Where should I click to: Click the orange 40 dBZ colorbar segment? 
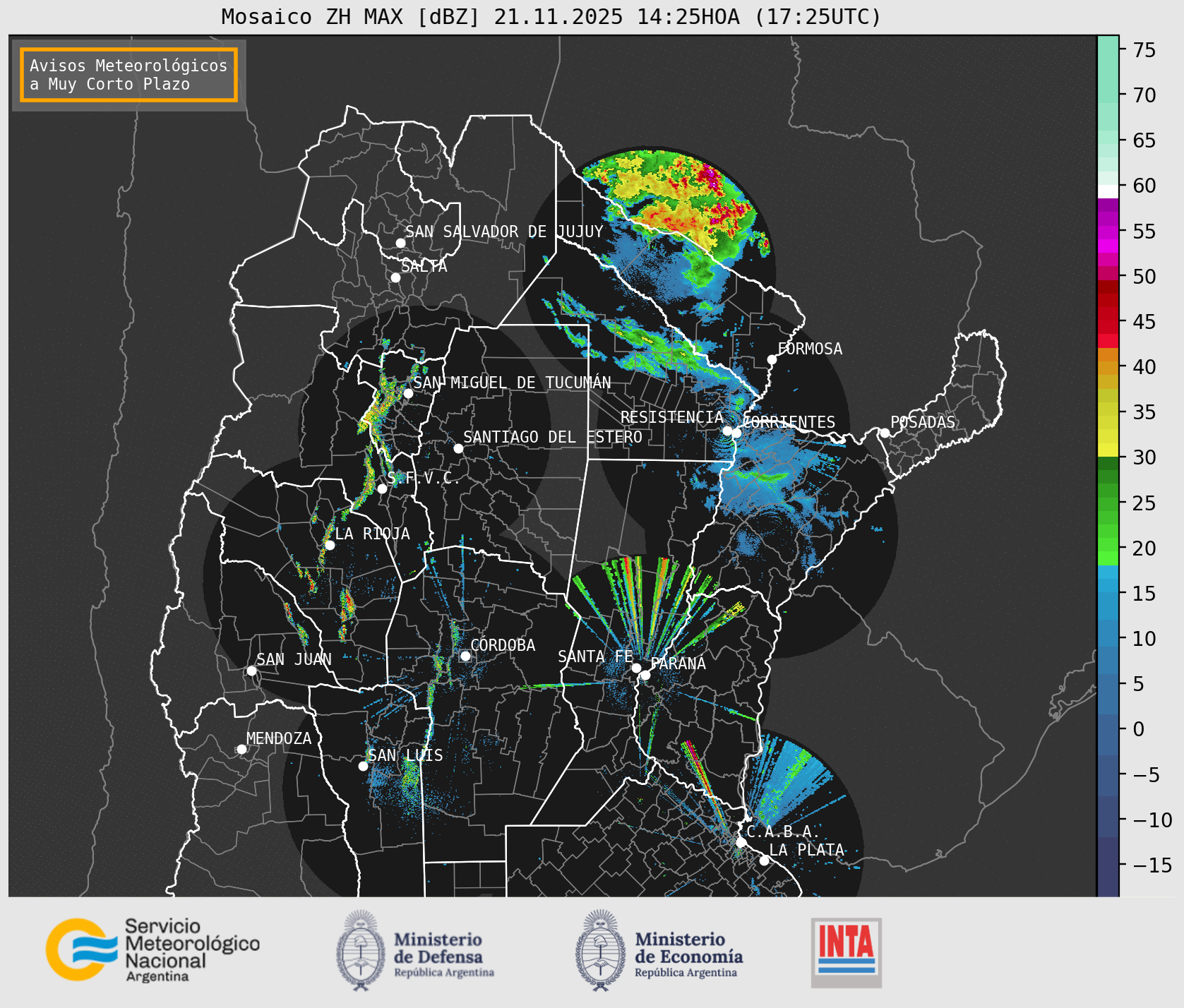click(x=1108, y=368)
